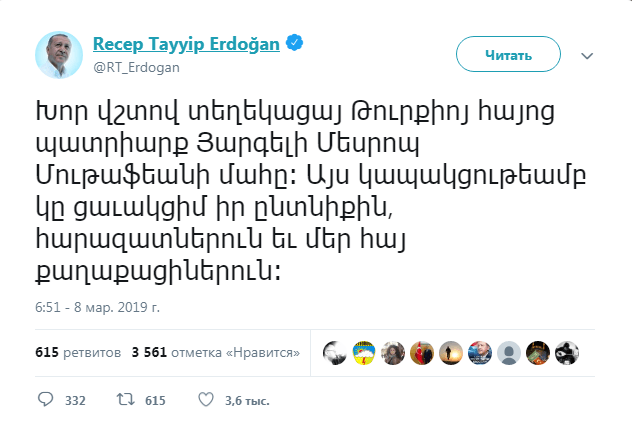Open the Recep Tayyip Erdoğan name link
The width and height of the screenshot is (632, 436).
[x=187, y=44]
